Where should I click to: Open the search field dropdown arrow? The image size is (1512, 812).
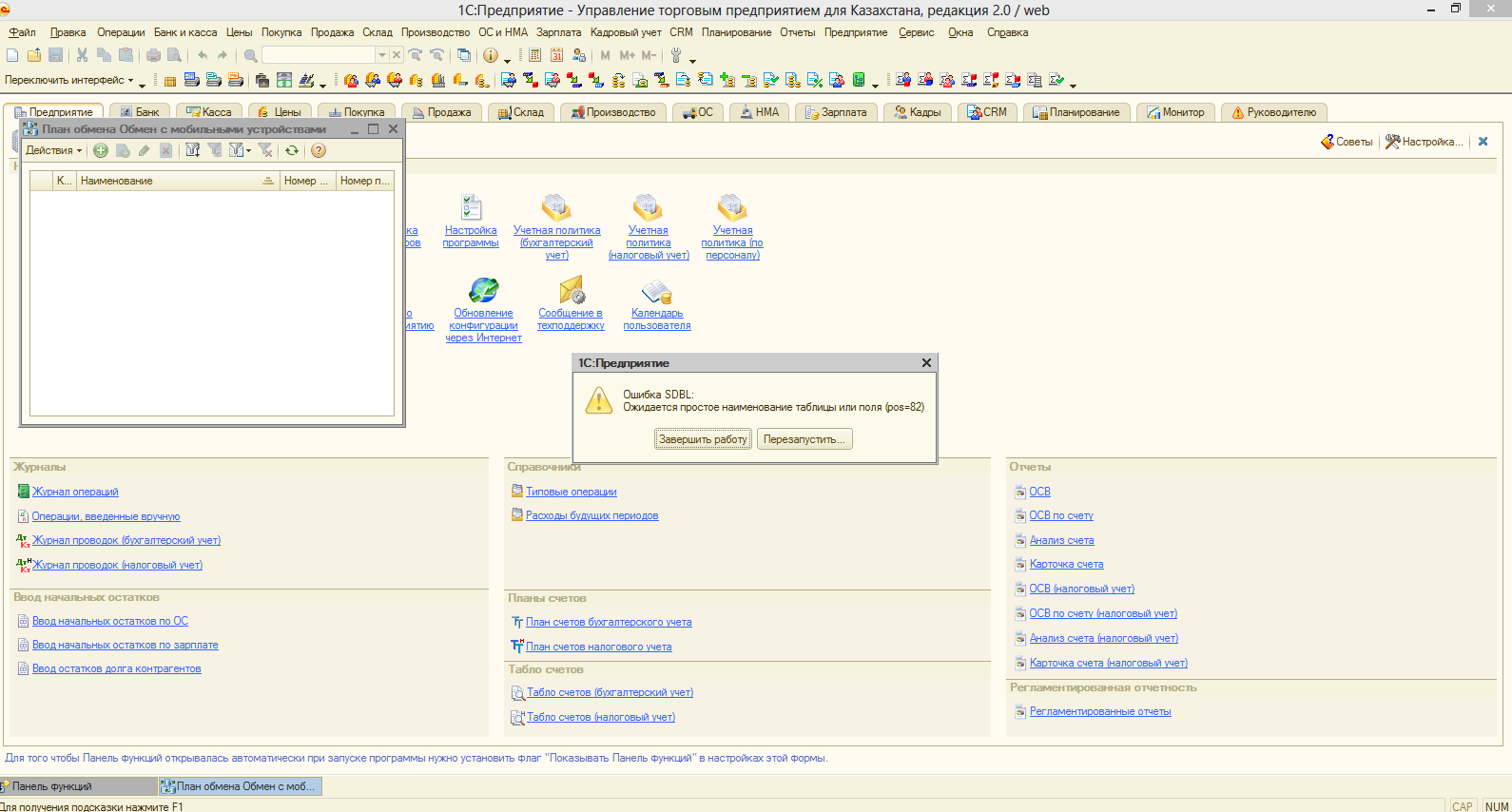[382, 55]
